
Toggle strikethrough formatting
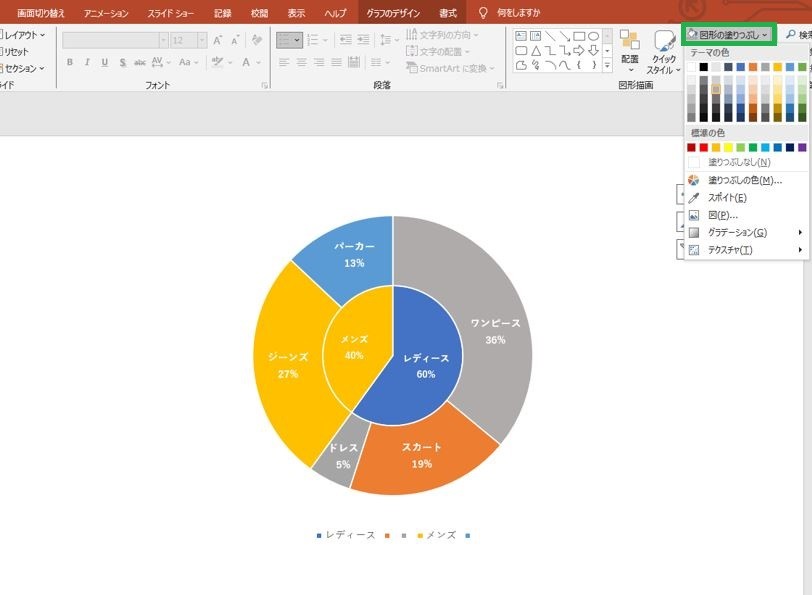(x=139, y=62)
